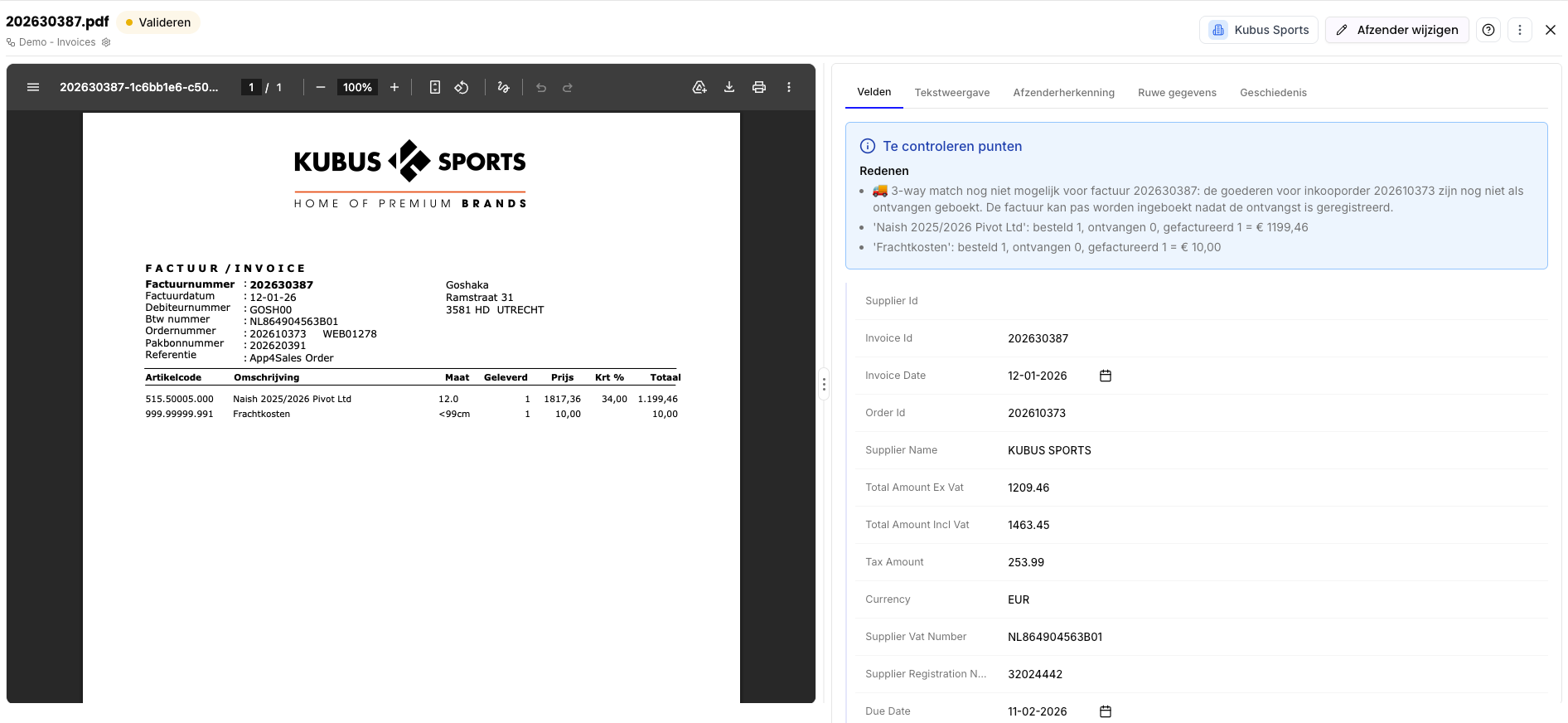This screenshot has width=1568, height=723.
Task: Save PDF to Google Drive
Action: tap(699, 87)
